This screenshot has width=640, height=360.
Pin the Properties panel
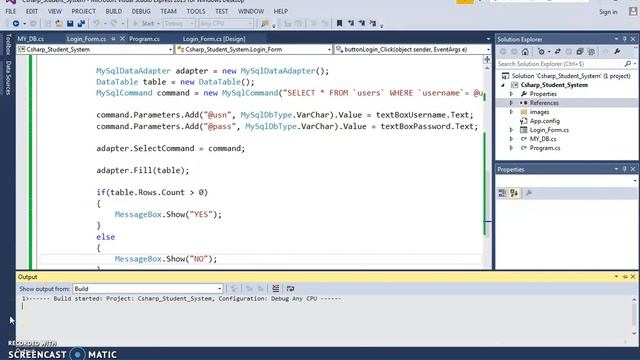[624, 169]
